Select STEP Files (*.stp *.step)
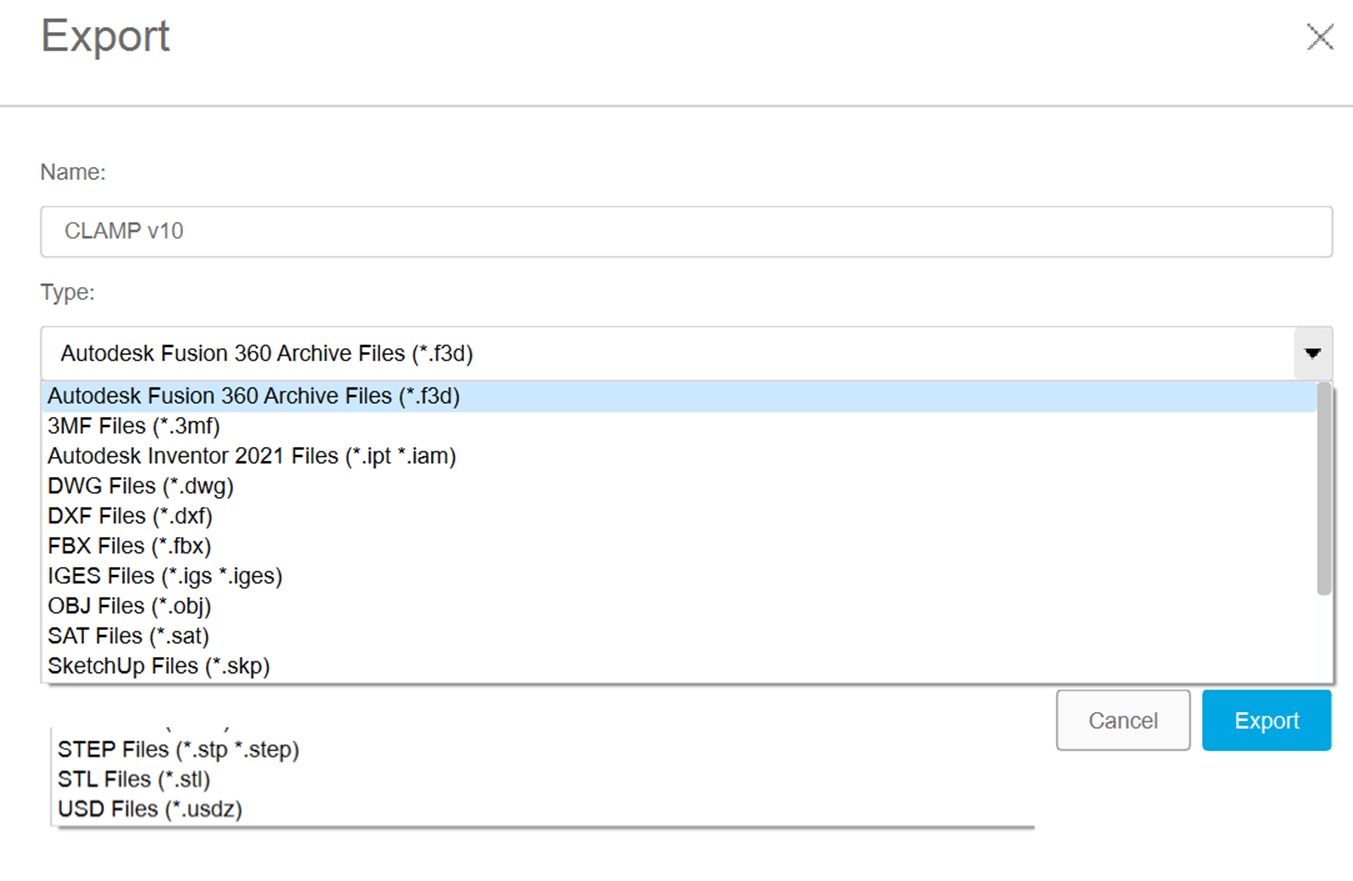This screenshot has width=1353, height=881. coord(179,749)
